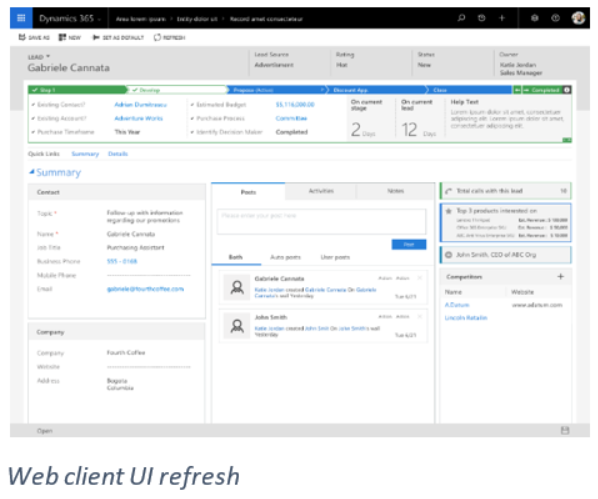Select the Step 1 process stage
Viewport: 598px width, 499px height.
[x=78, y=90]
